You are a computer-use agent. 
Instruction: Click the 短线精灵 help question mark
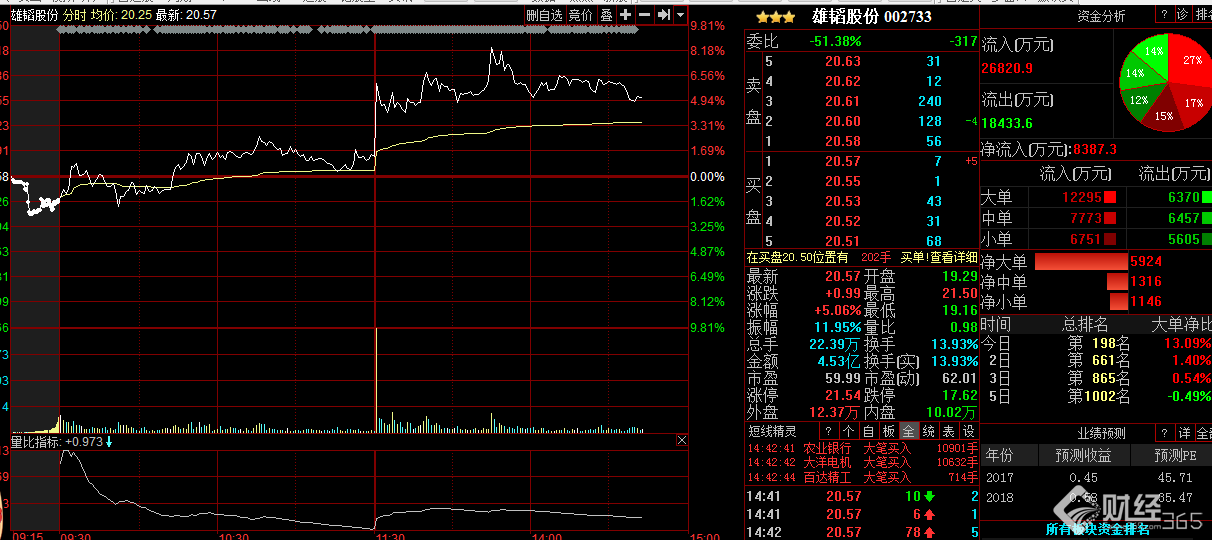(827, 431)
